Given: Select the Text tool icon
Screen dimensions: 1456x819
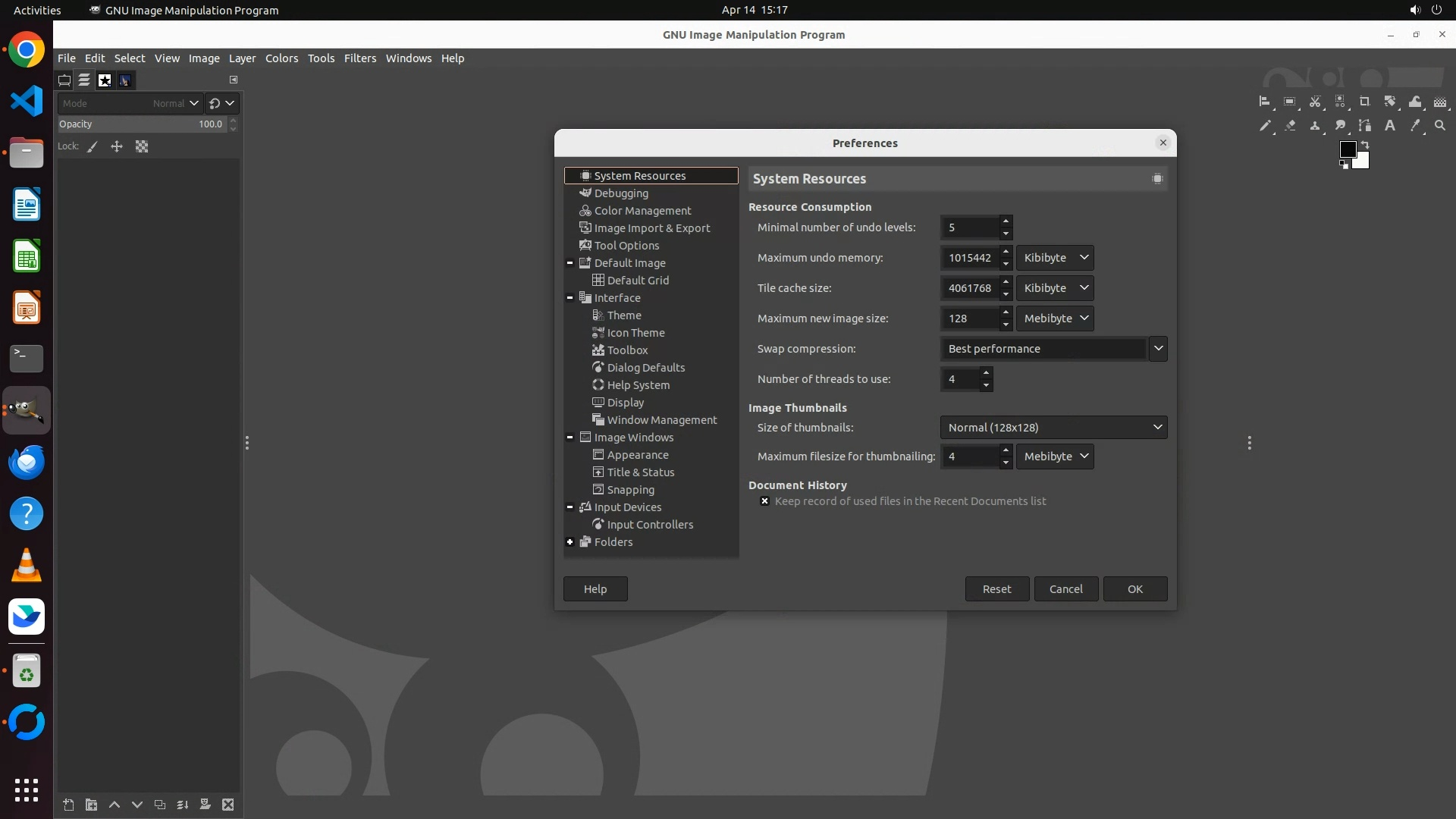Looking at the screenshot, I should [1389, 126].
